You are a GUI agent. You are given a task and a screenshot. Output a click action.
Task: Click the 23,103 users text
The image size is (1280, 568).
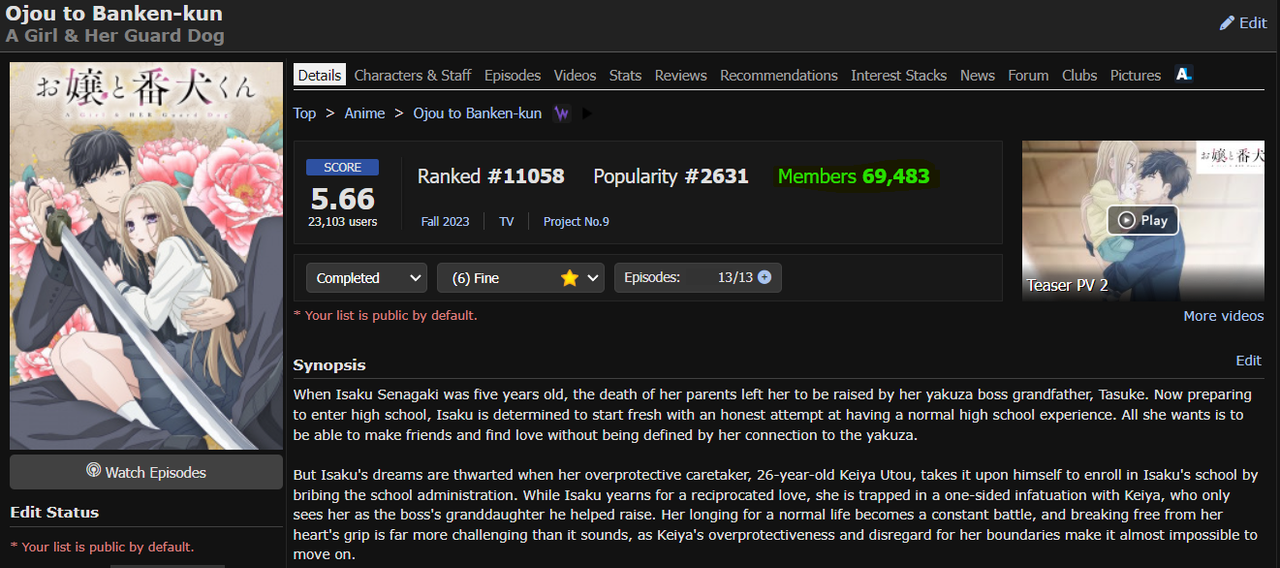point(343,221)
